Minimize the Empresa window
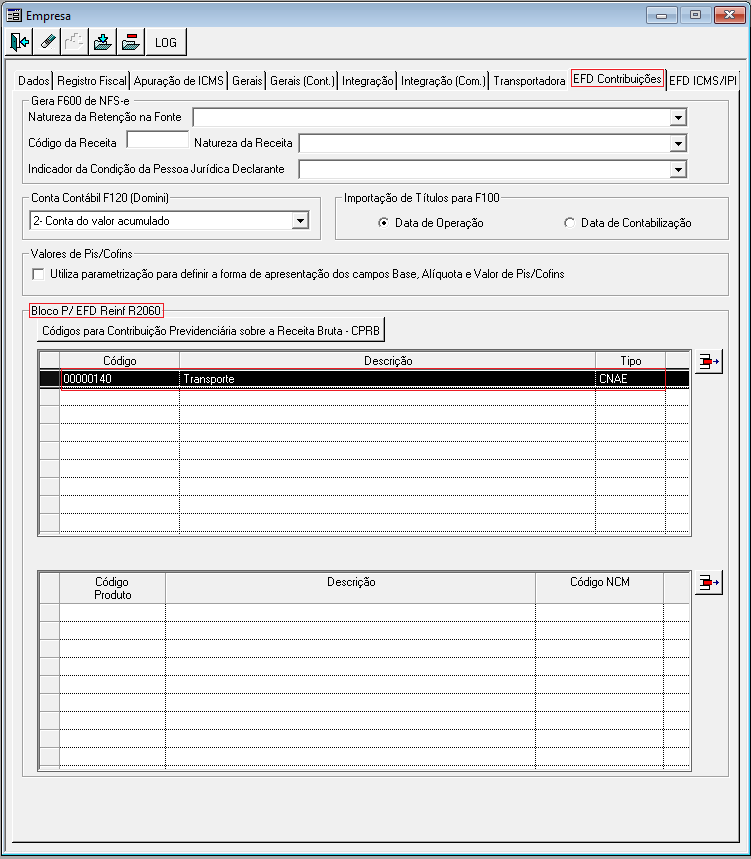The width and height of the screenshot is (751, 859). (662, 15)
